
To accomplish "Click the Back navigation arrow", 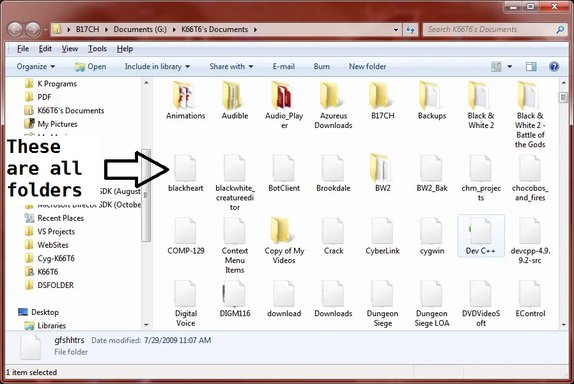I will pos(15,29).
